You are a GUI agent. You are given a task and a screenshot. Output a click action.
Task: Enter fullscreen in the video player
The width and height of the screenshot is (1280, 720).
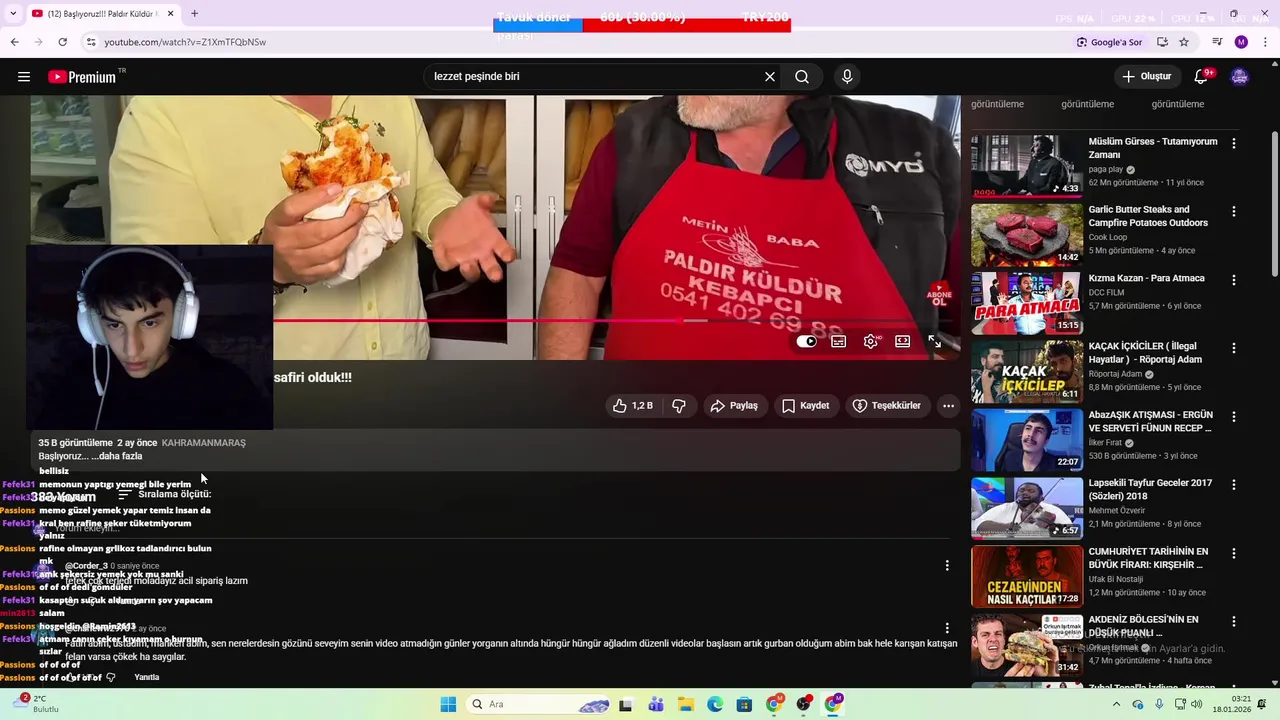coord(934,342)
